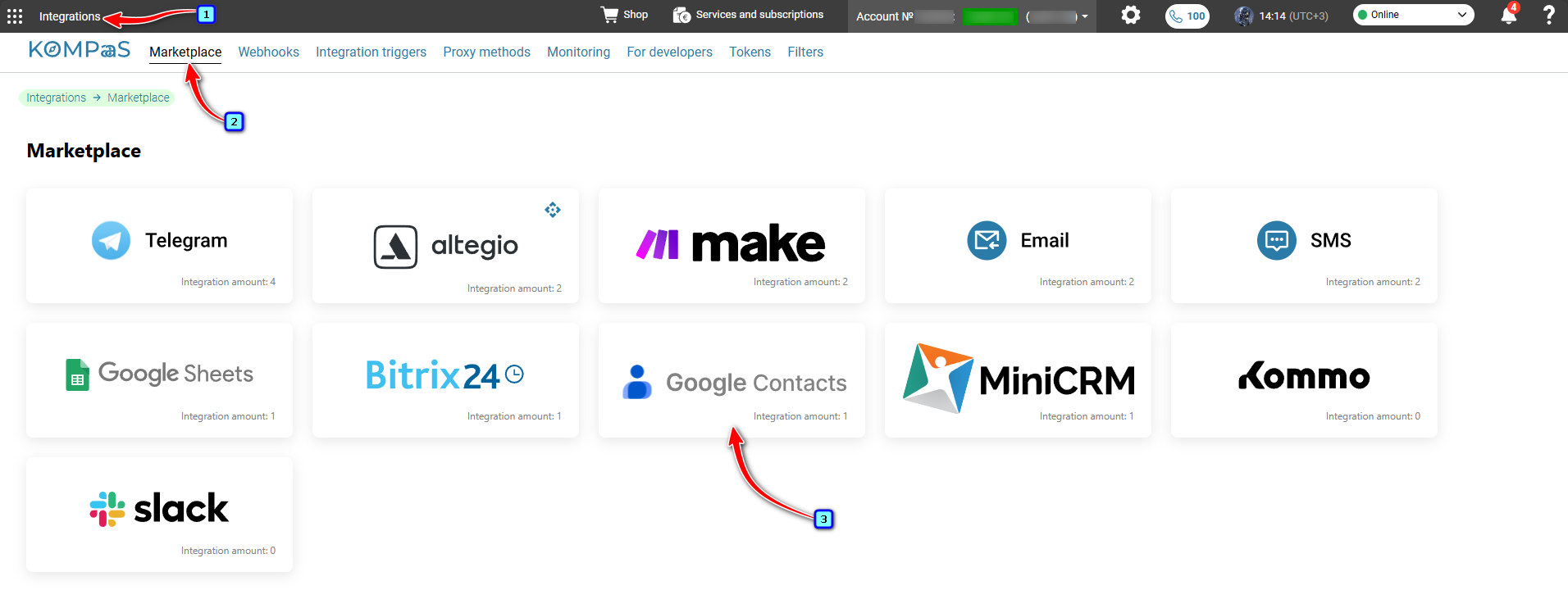Click the altegio logo icon
This screenshot has height=590, width=1568.
click(395, 247)
